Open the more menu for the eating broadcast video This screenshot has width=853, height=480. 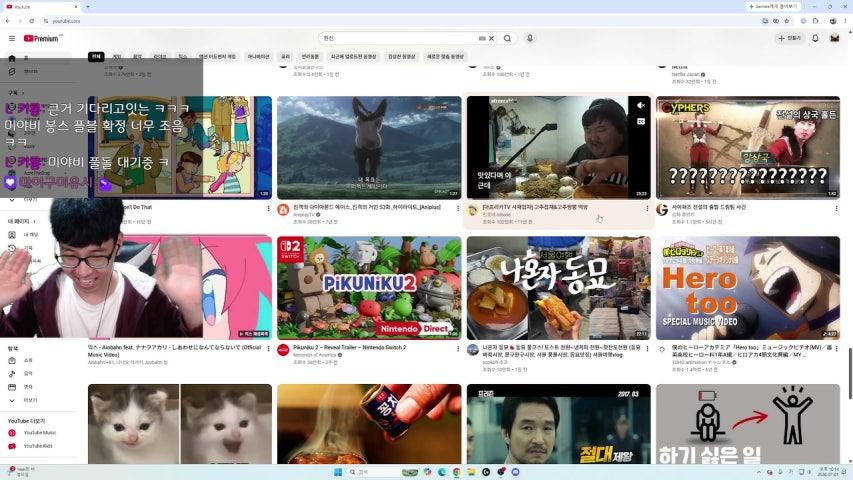click(x=647, y=208)
